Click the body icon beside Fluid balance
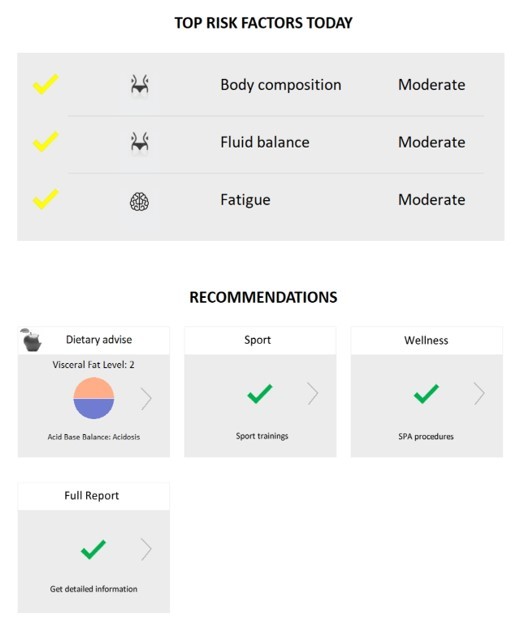The image size is (523, 632). click(139, 142)
